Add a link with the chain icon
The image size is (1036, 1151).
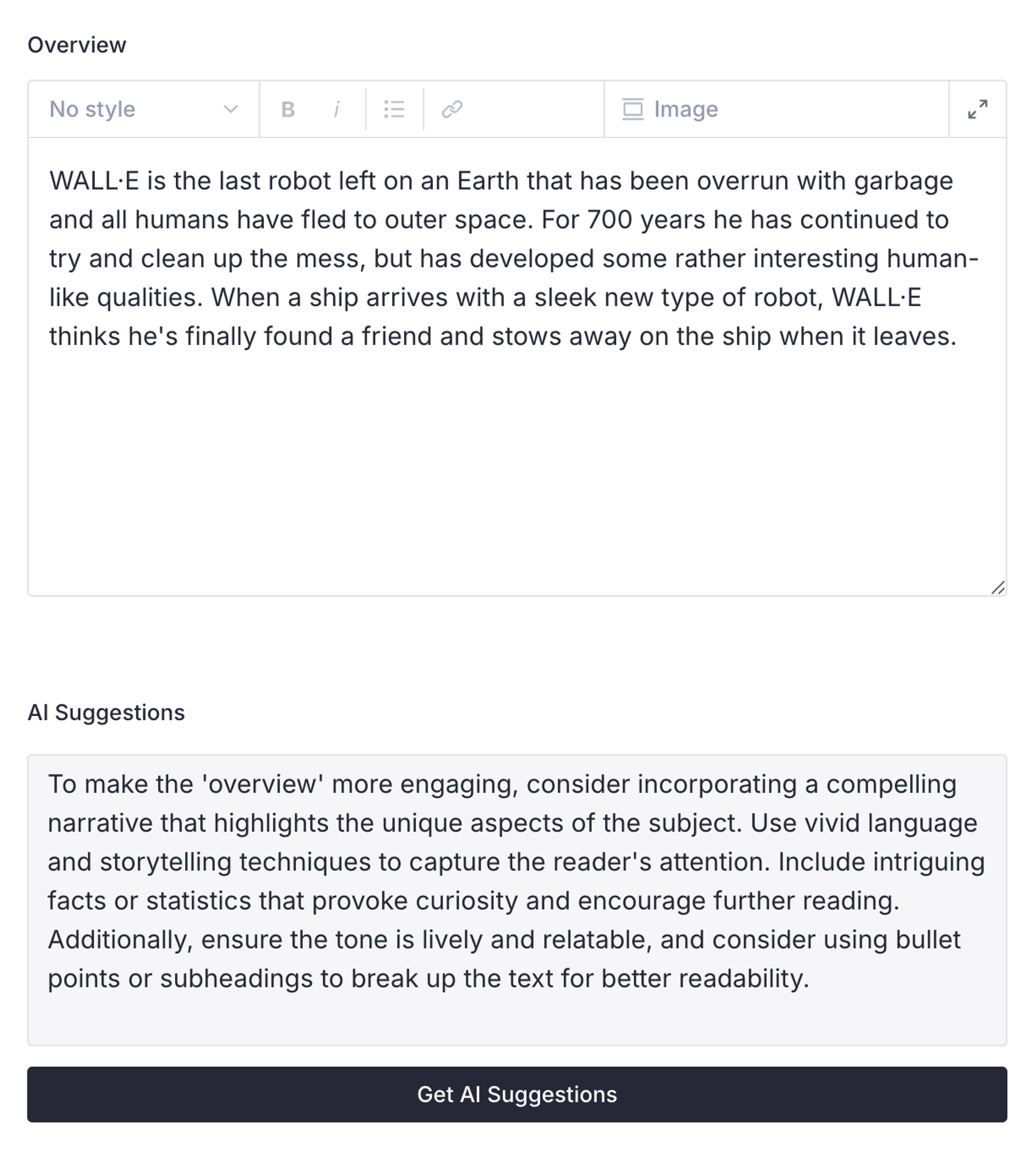[x=452, y=109]
